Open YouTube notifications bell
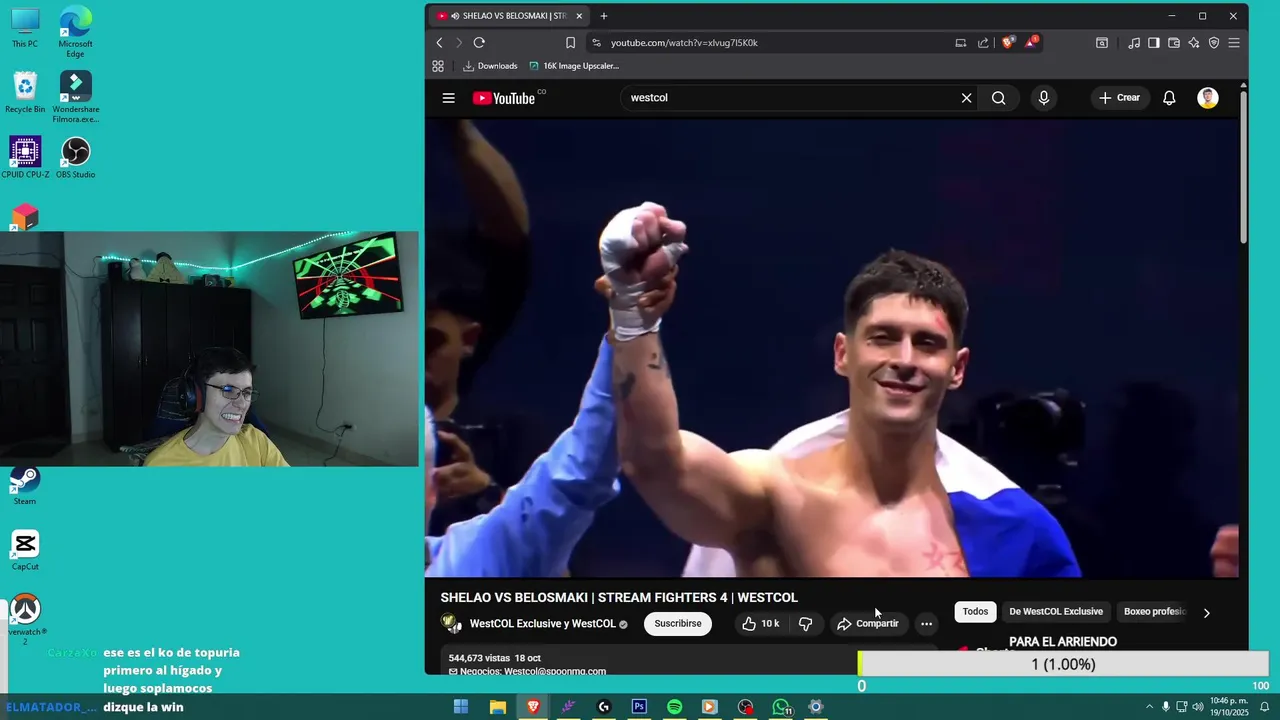Viewport: 1280px width, 720px height. coord(1169,98)
